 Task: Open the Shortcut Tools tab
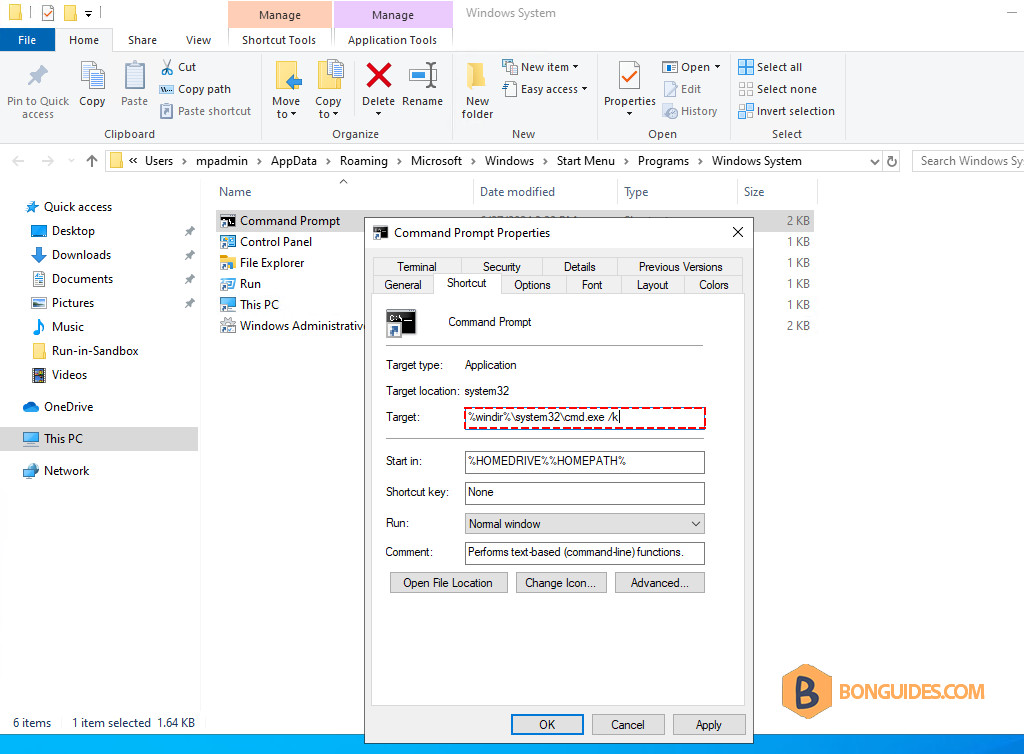279,40
